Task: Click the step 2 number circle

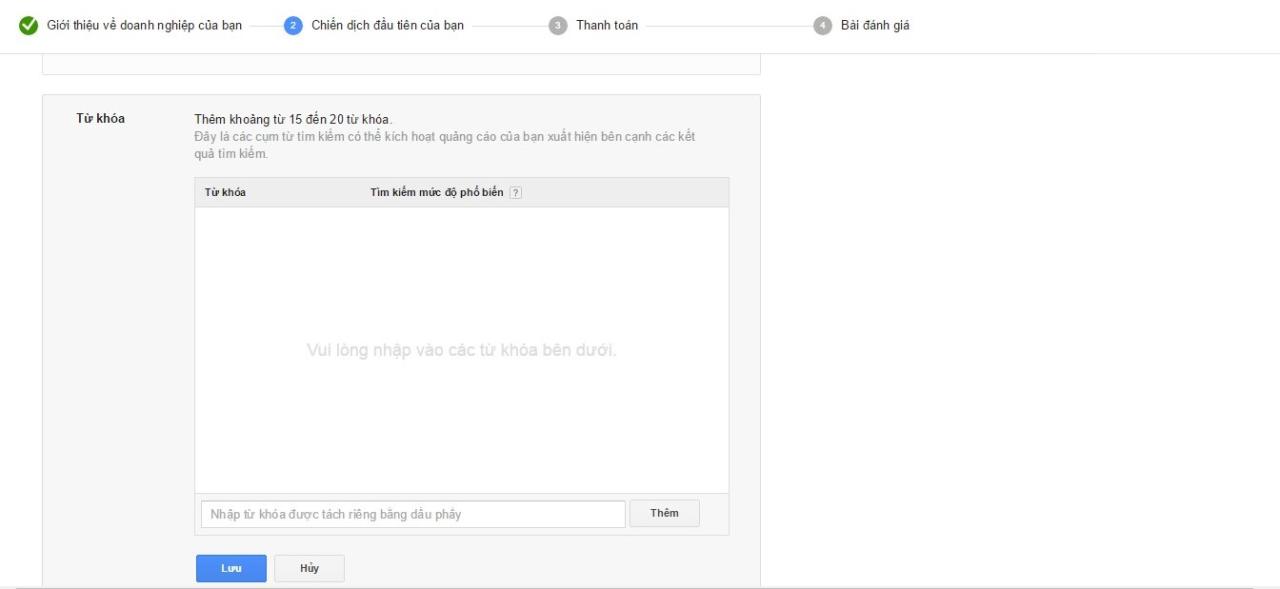Action: [x=293, y=26]
